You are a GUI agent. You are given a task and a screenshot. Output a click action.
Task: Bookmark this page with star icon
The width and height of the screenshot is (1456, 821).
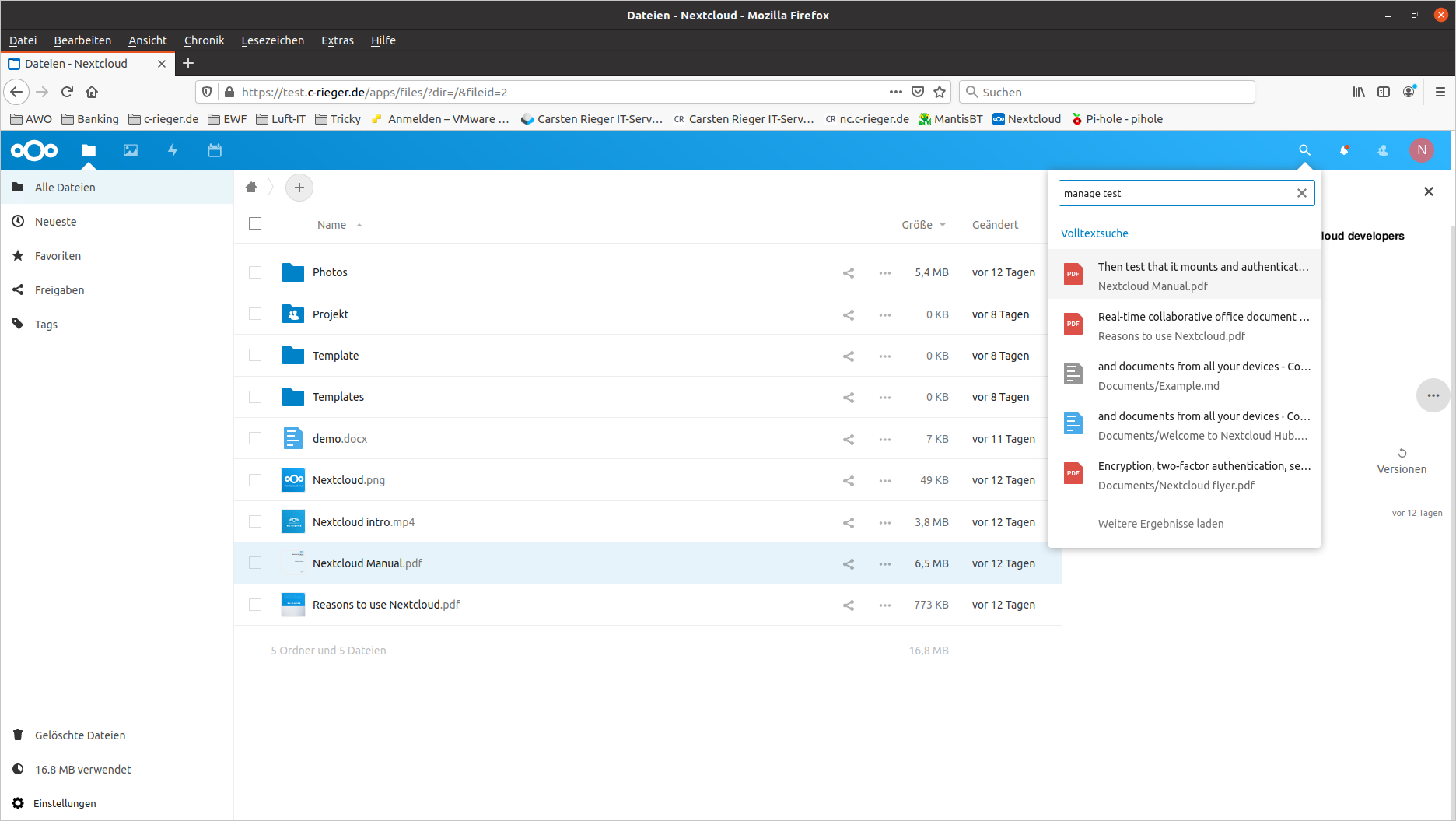[x=940, y=92]
